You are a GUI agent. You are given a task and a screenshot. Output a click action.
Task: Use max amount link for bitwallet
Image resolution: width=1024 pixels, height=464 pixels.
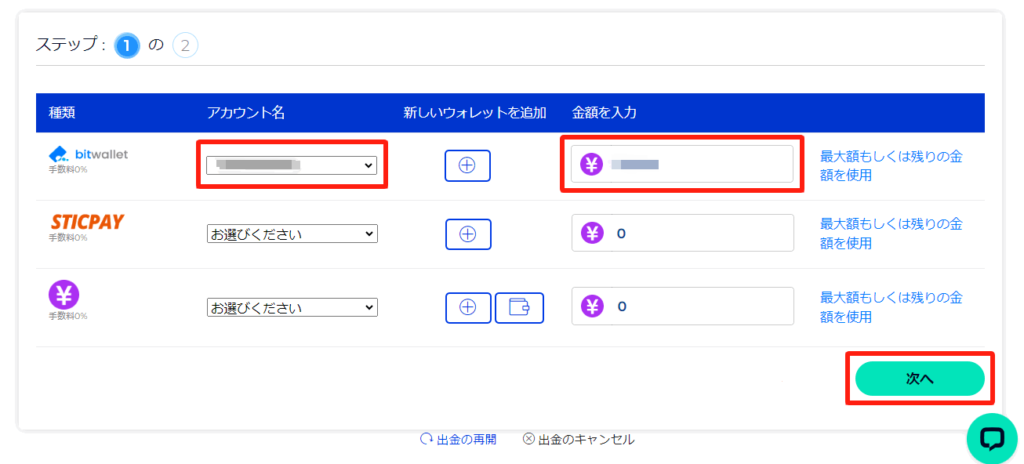(890, 165)
